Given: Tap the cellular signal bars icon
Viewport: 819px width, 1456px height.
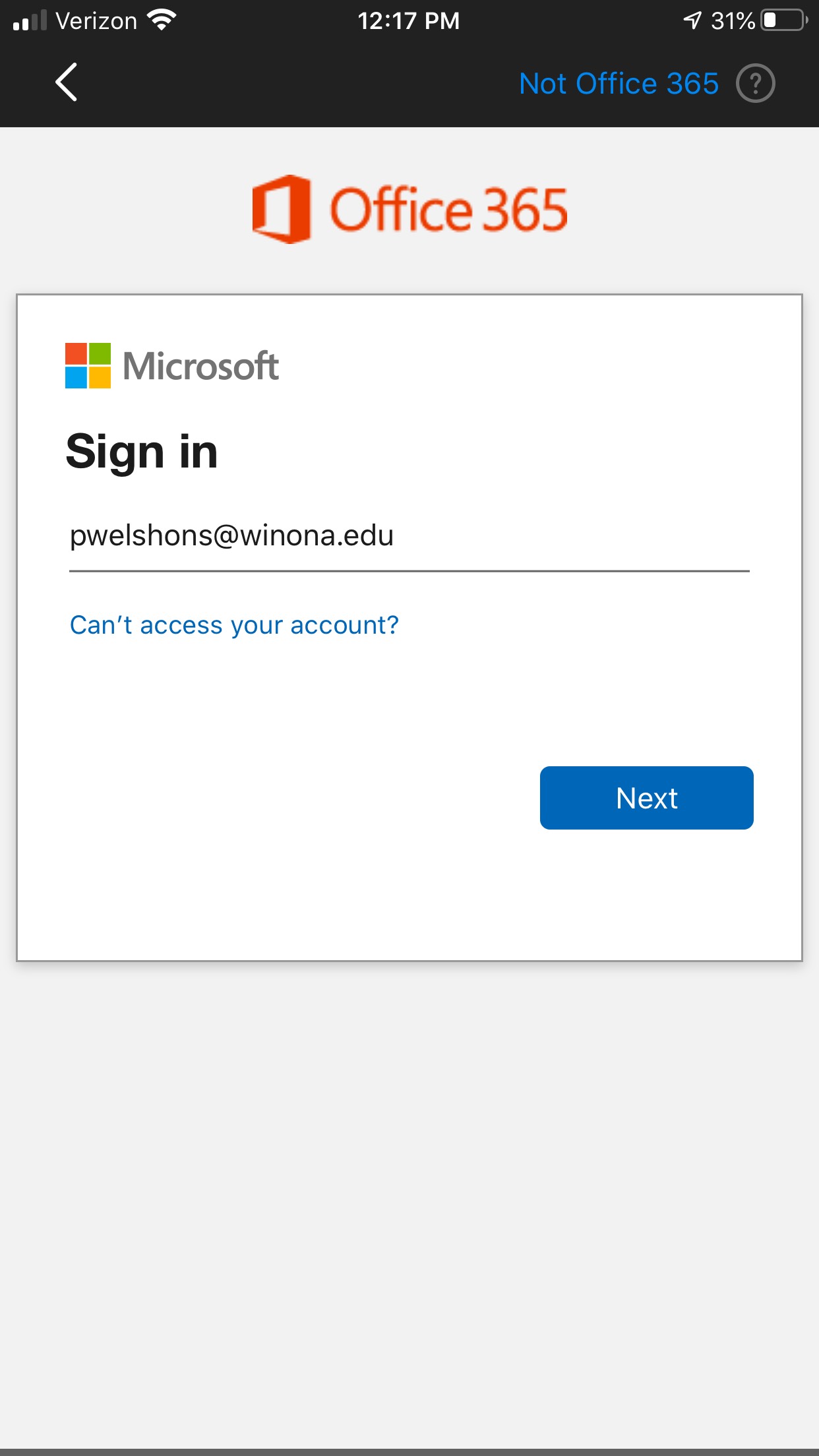Looking at the screenshot, I should pos(30,20).
